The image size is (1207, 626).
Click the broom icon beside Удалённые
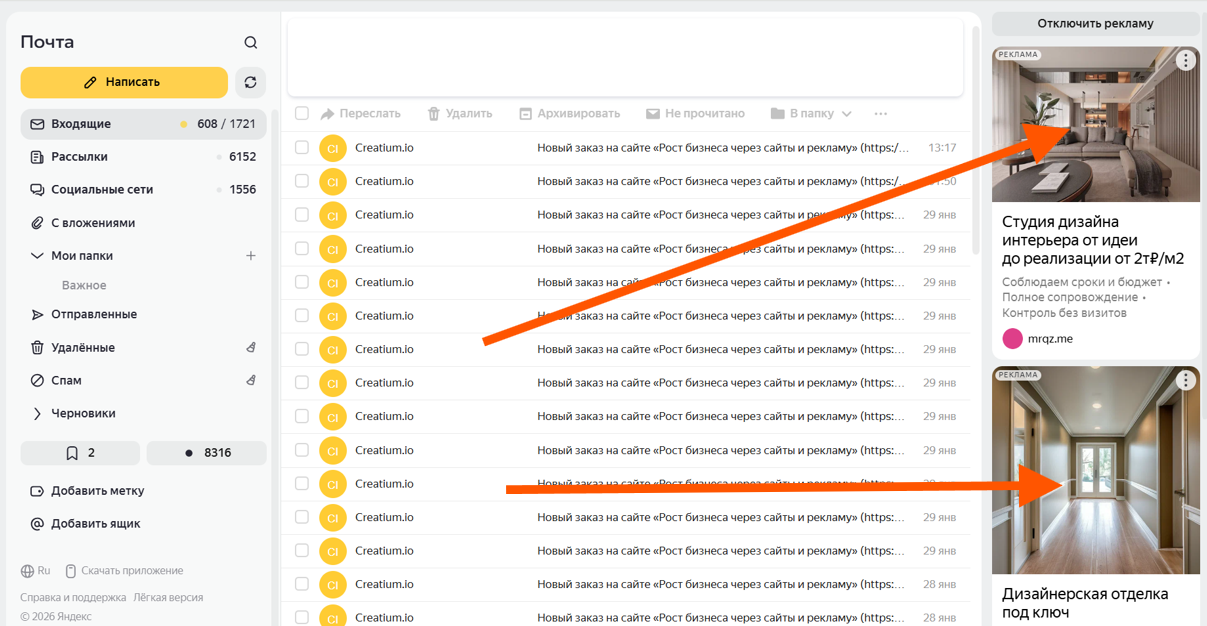pos(251,348)
